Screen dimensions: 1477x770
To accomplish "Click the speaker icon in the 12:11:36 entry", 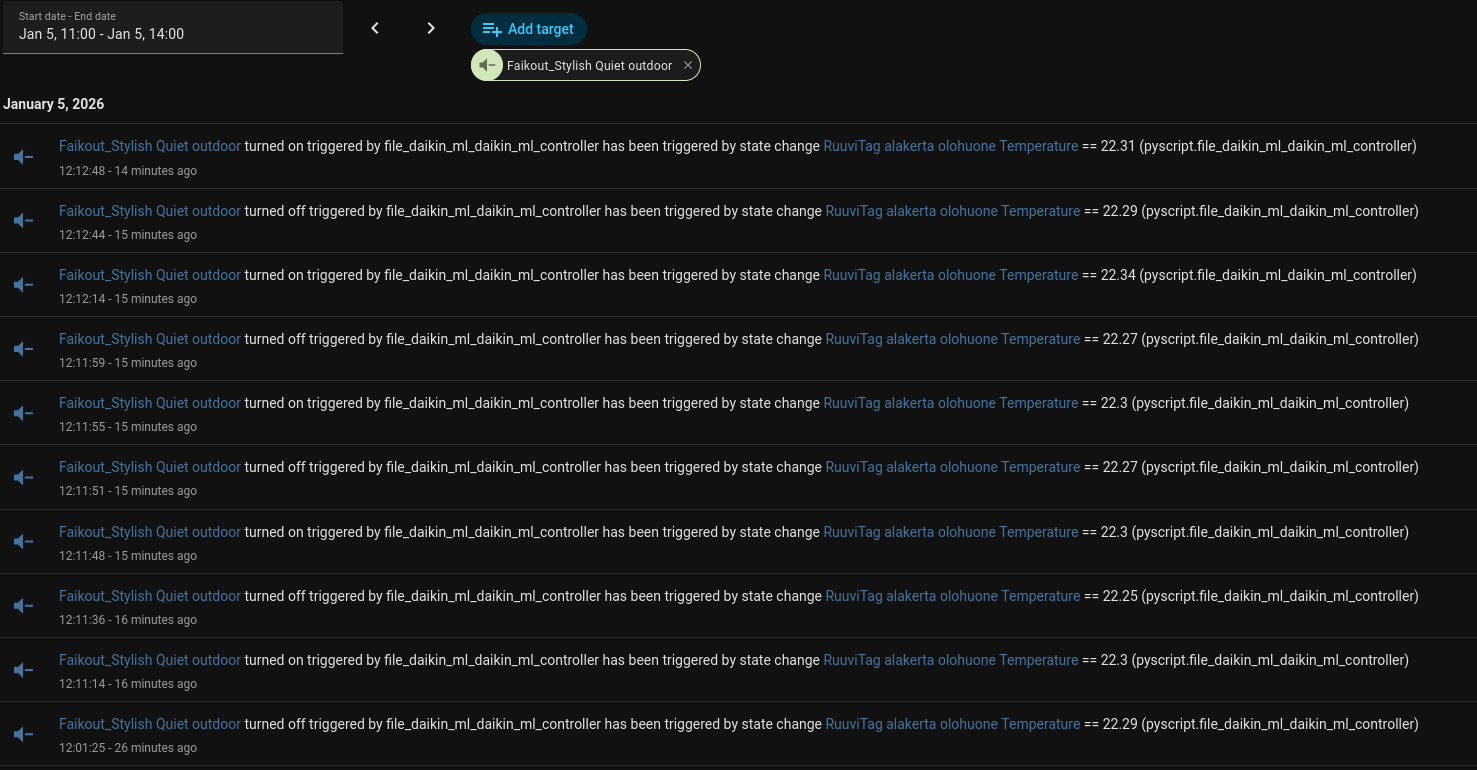I will click(24, 606).
